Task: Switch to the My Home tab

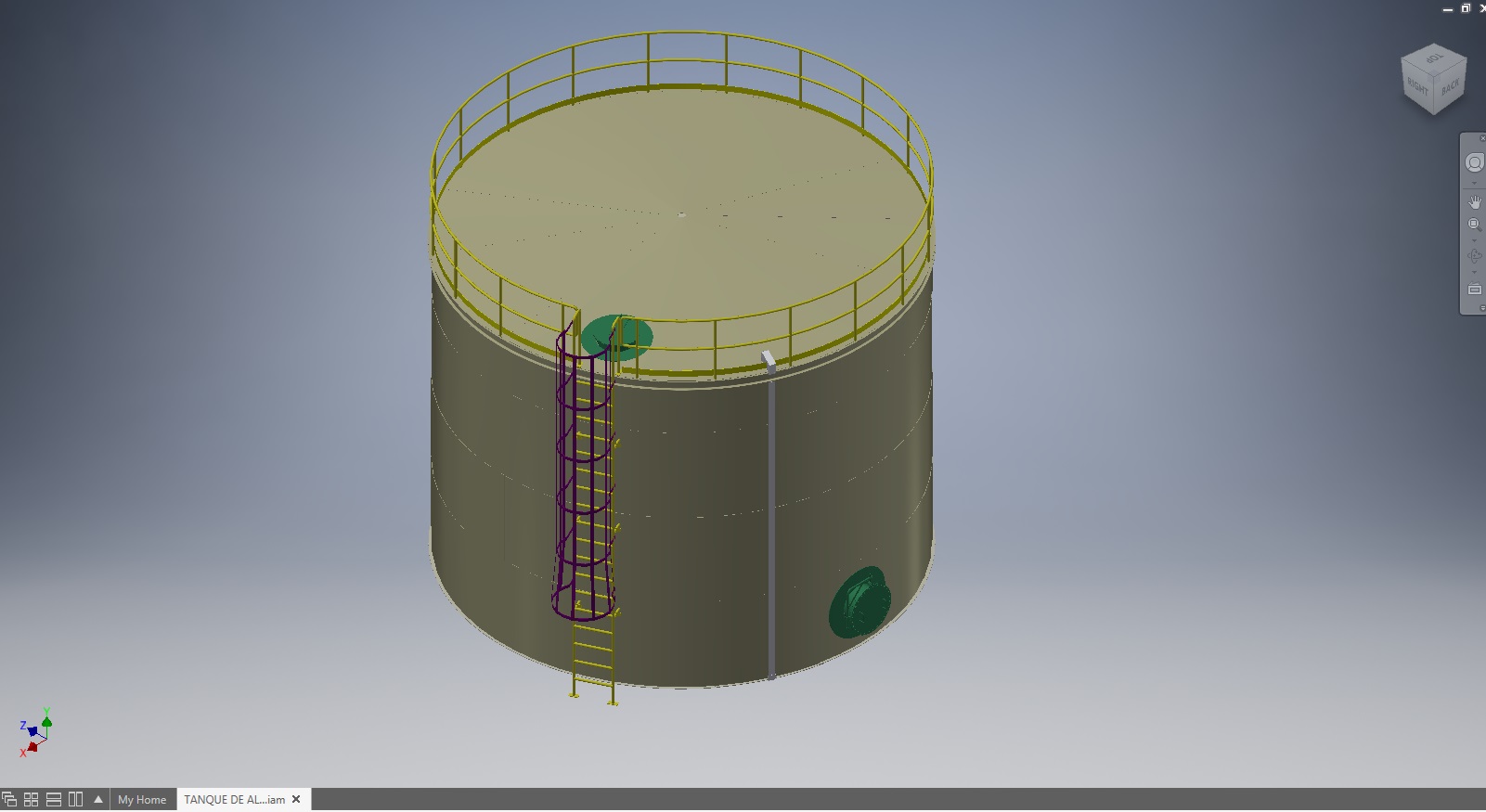Action: [142, 799]
